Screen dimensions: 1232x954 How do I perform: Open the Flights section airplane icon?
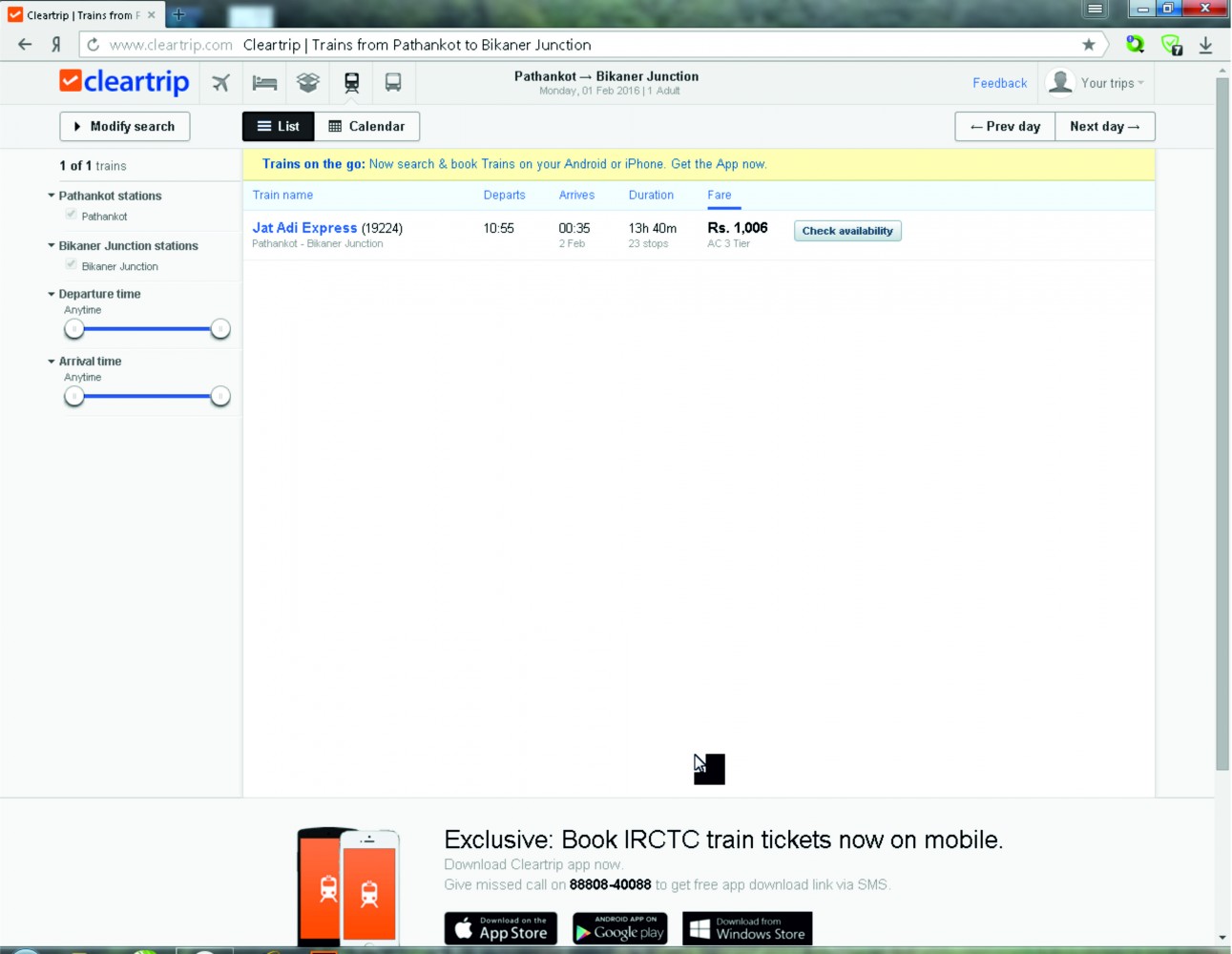pos(220,83)
